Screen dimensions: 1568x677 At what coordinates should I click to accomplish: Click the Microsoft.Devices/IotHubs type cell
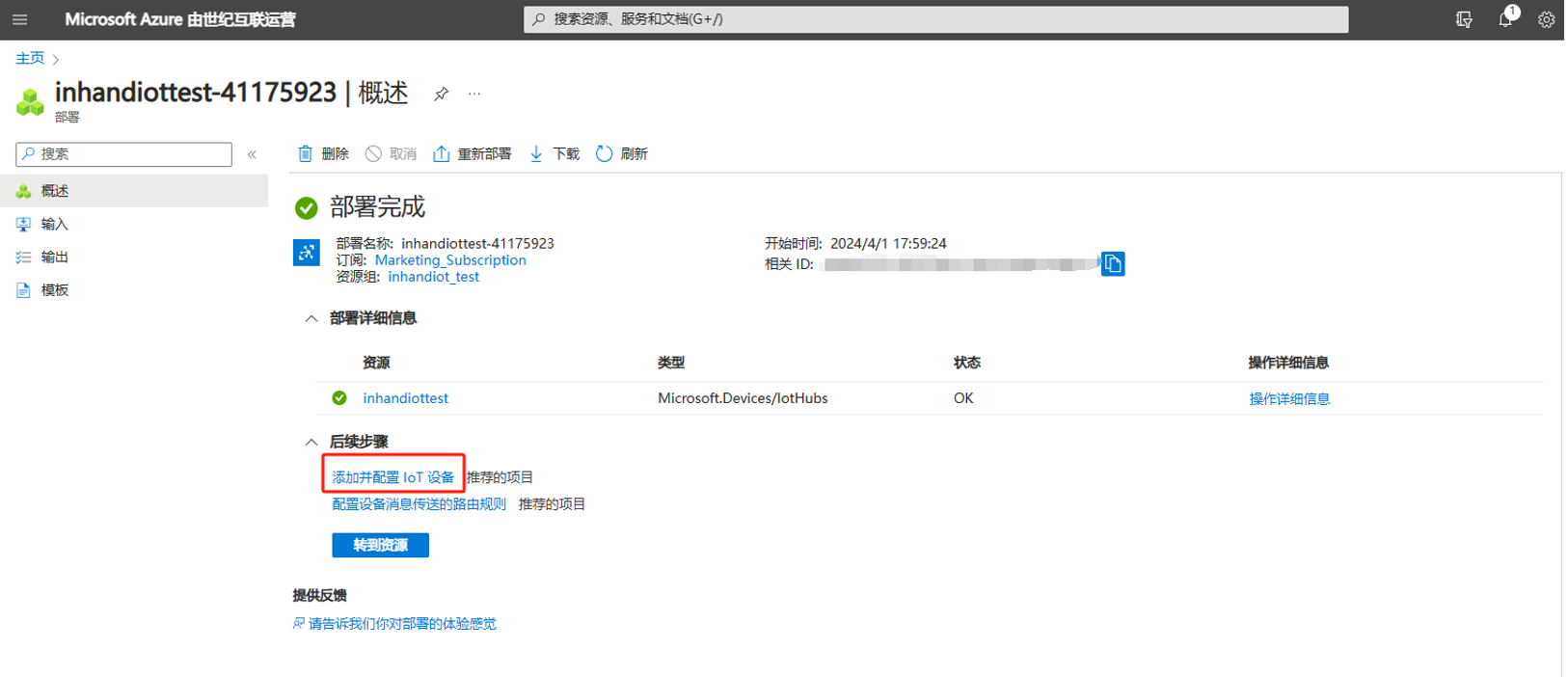coord(743,398)
